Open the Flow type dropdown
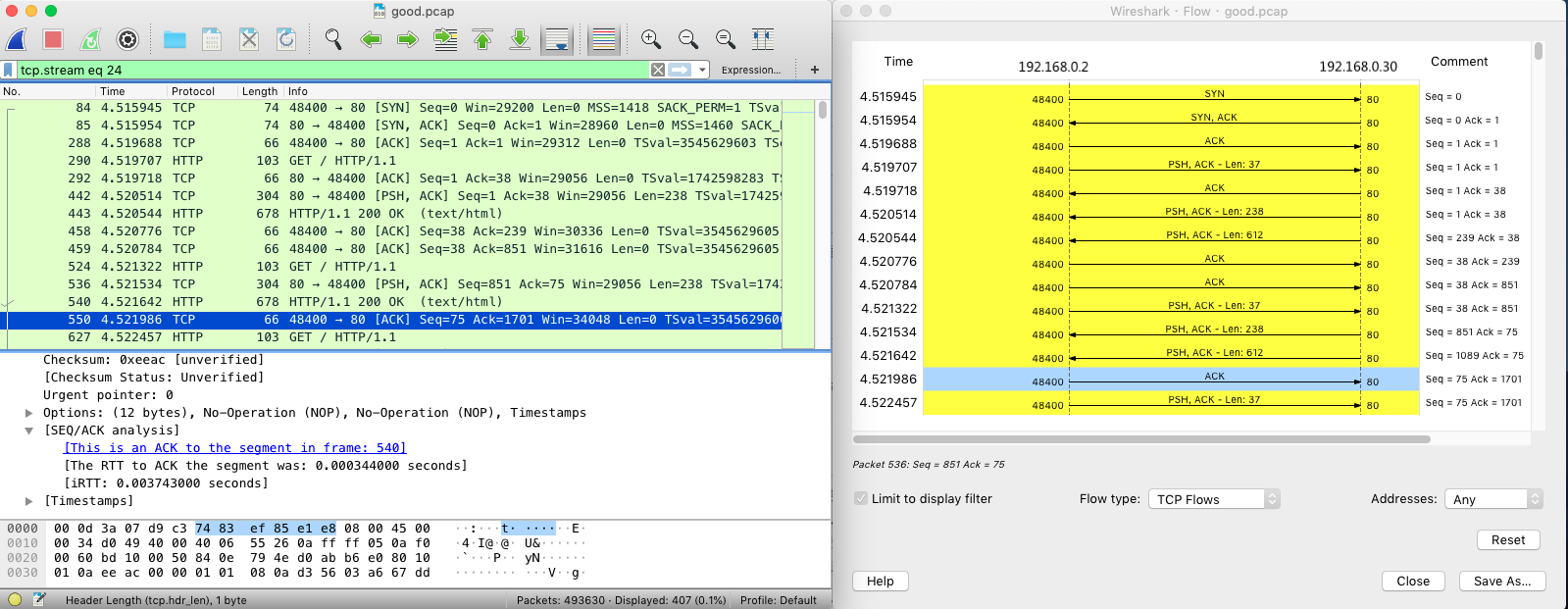1568x609 pixels. [x=1214, y=499]
